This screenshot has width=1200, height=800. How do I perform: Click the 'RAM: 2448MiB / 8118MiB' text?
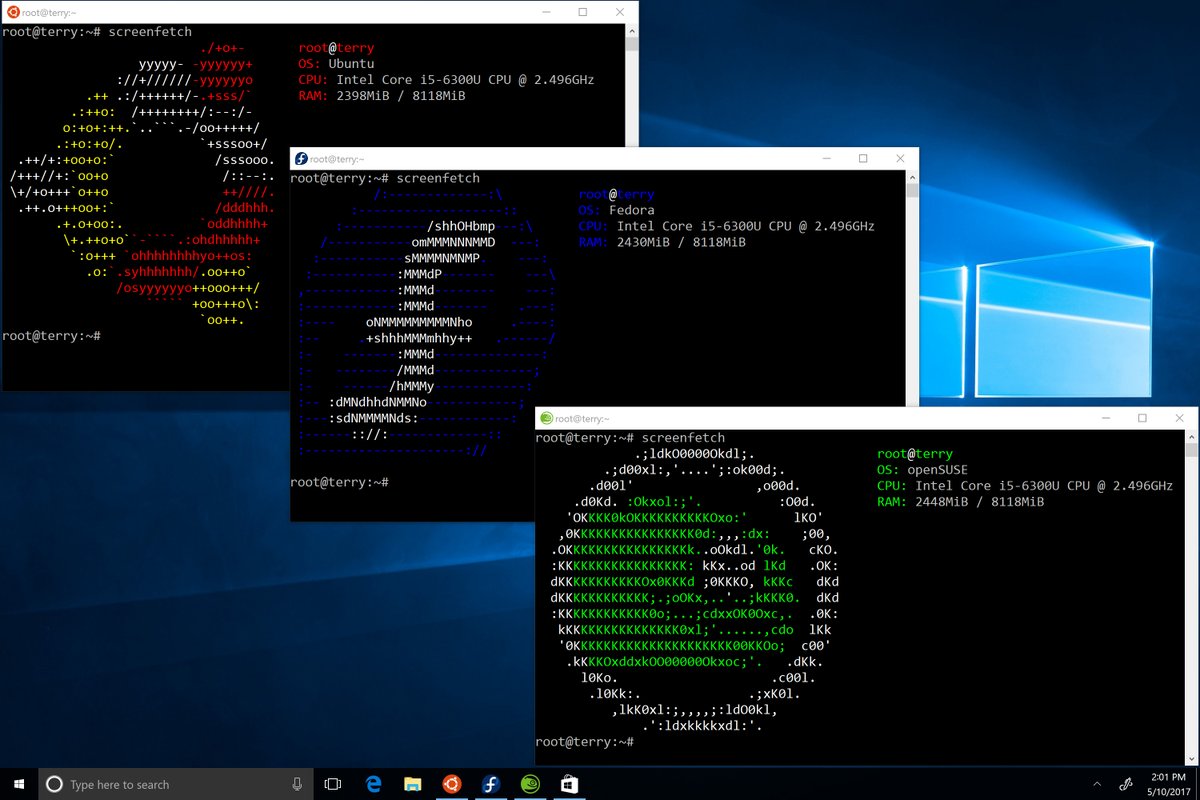[960, 502]
